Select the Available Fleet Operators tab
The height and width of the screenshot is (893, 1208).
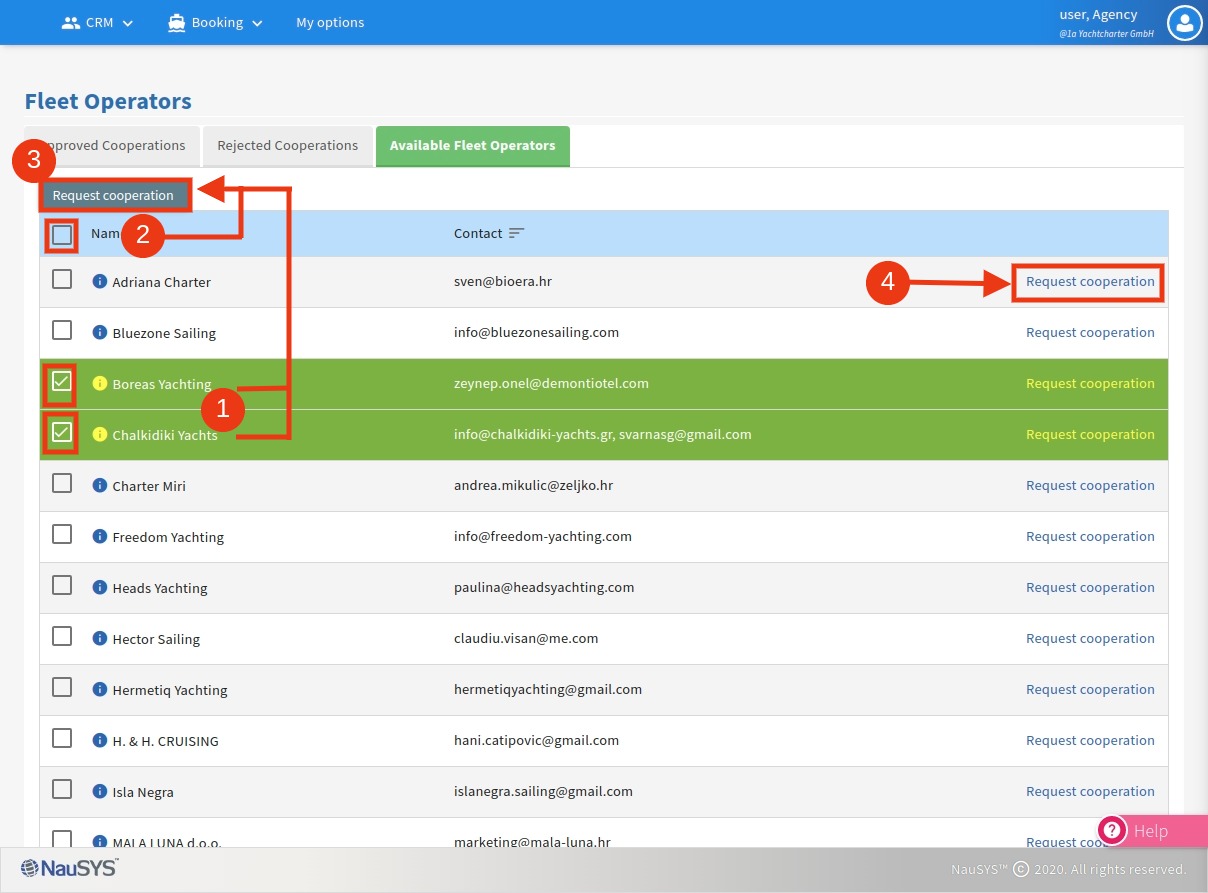point(473,146)
